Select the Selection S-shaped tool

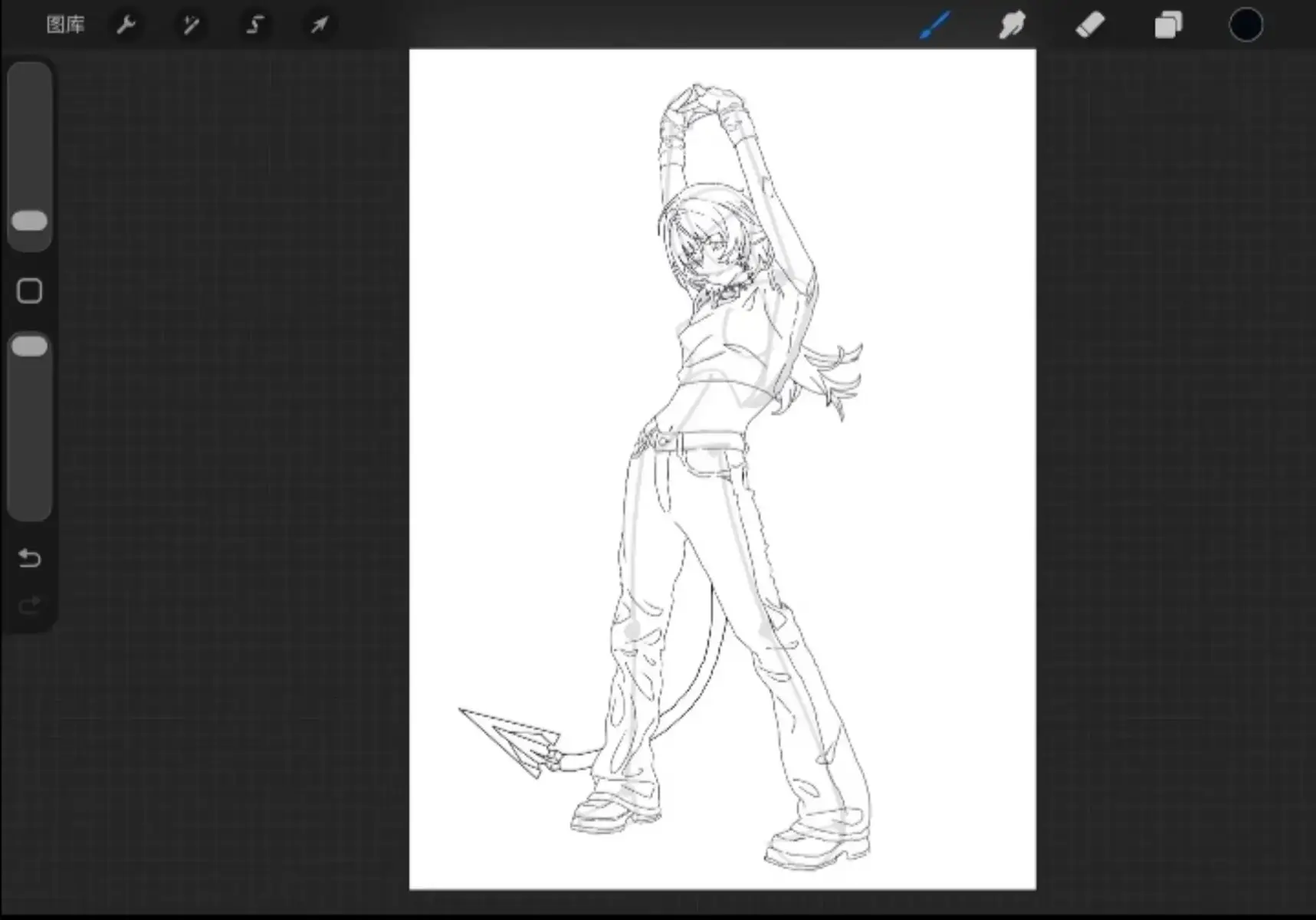pyautogui.click(x=255, y=25)
